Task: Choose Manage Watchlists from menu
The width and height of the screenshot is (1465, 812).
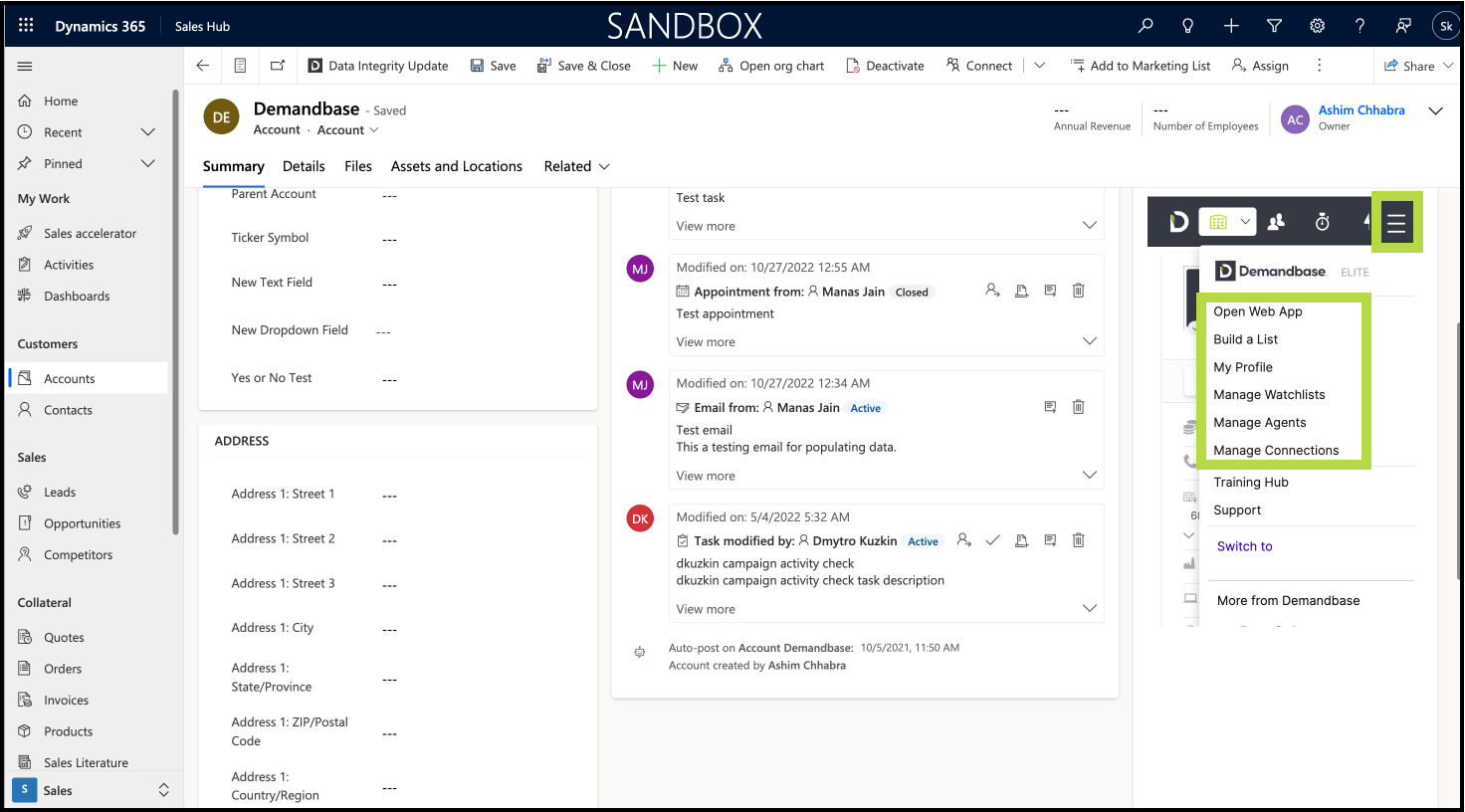Action: [x=1269, y=395]
